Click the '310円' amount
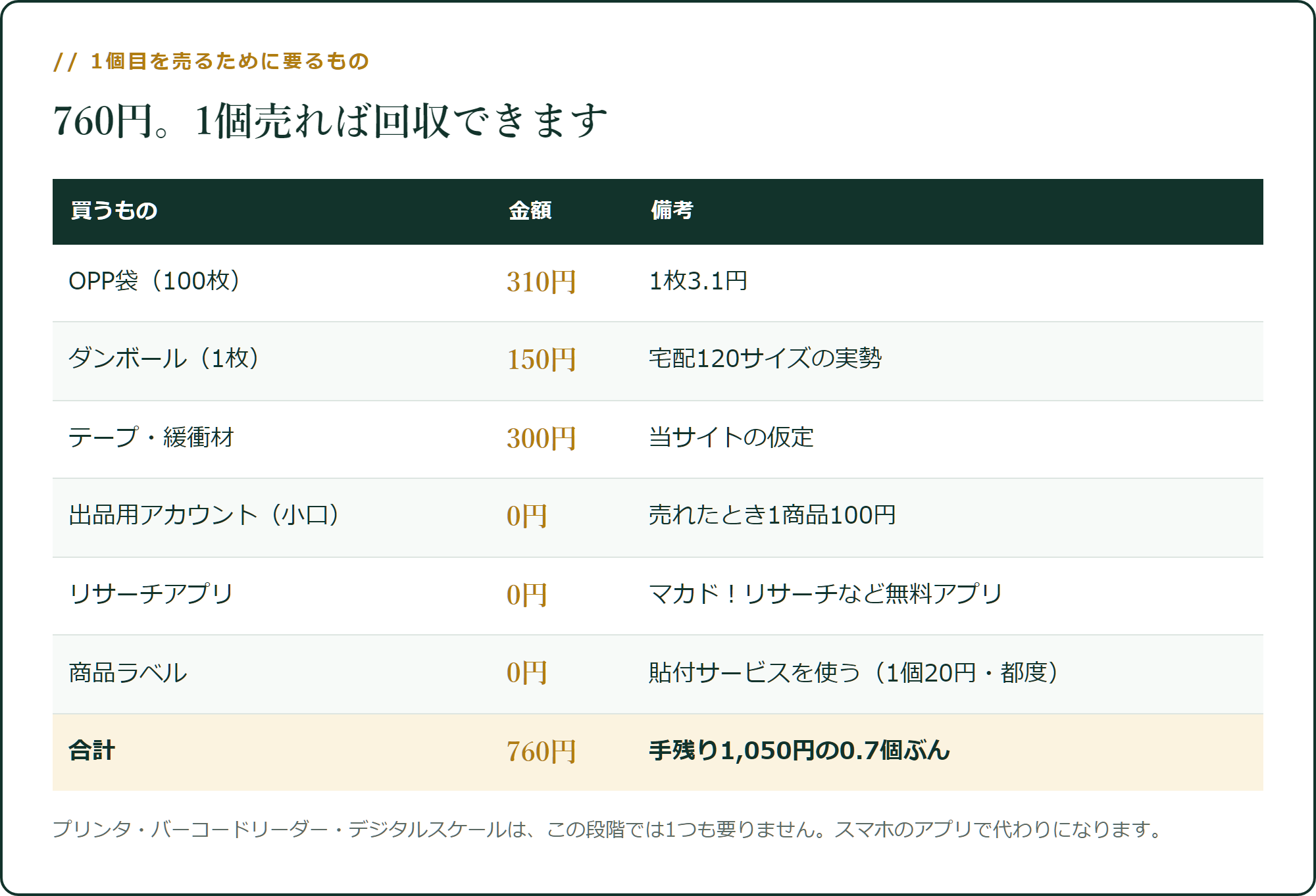The image size is (1316, 896). click(541, 282)
